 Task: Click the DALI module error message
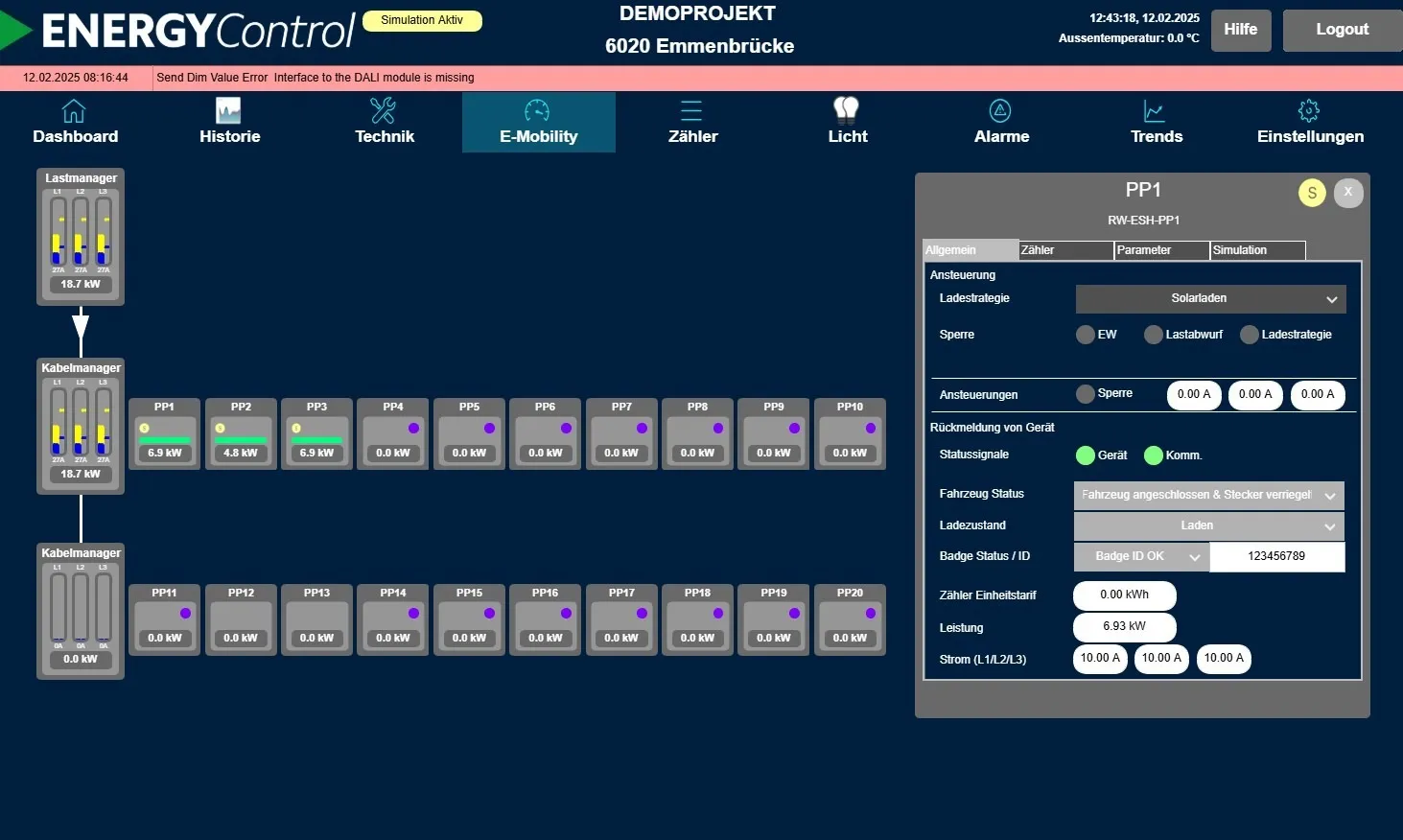tap(316, 78)
